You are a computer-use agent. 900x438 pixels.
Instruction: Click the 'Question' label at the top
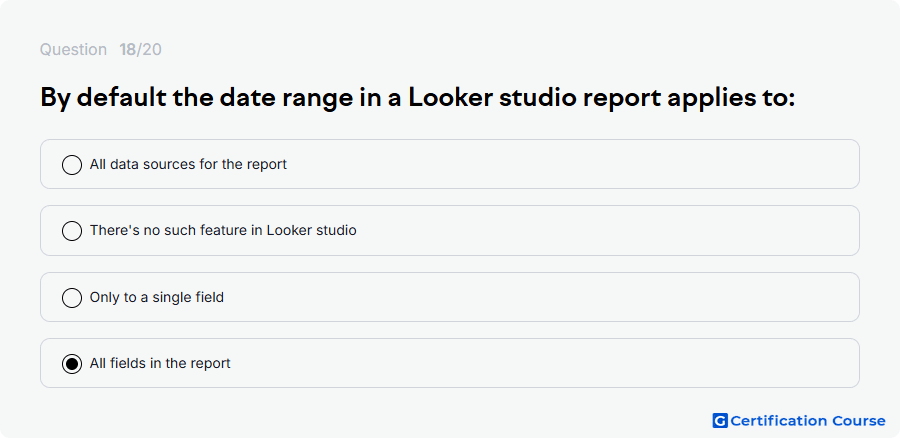tap(73, 50)
